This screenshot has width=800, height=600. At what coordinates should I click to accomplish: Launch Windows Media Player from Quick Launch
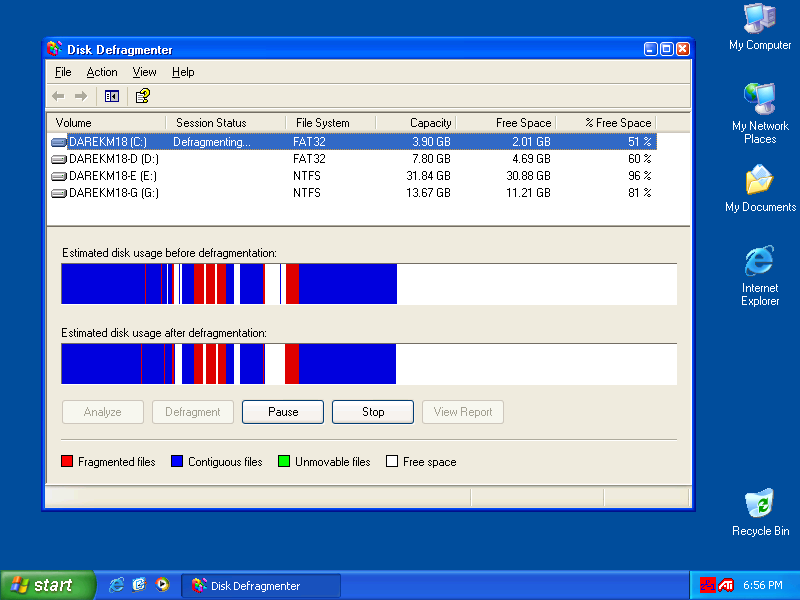(162, 585)
